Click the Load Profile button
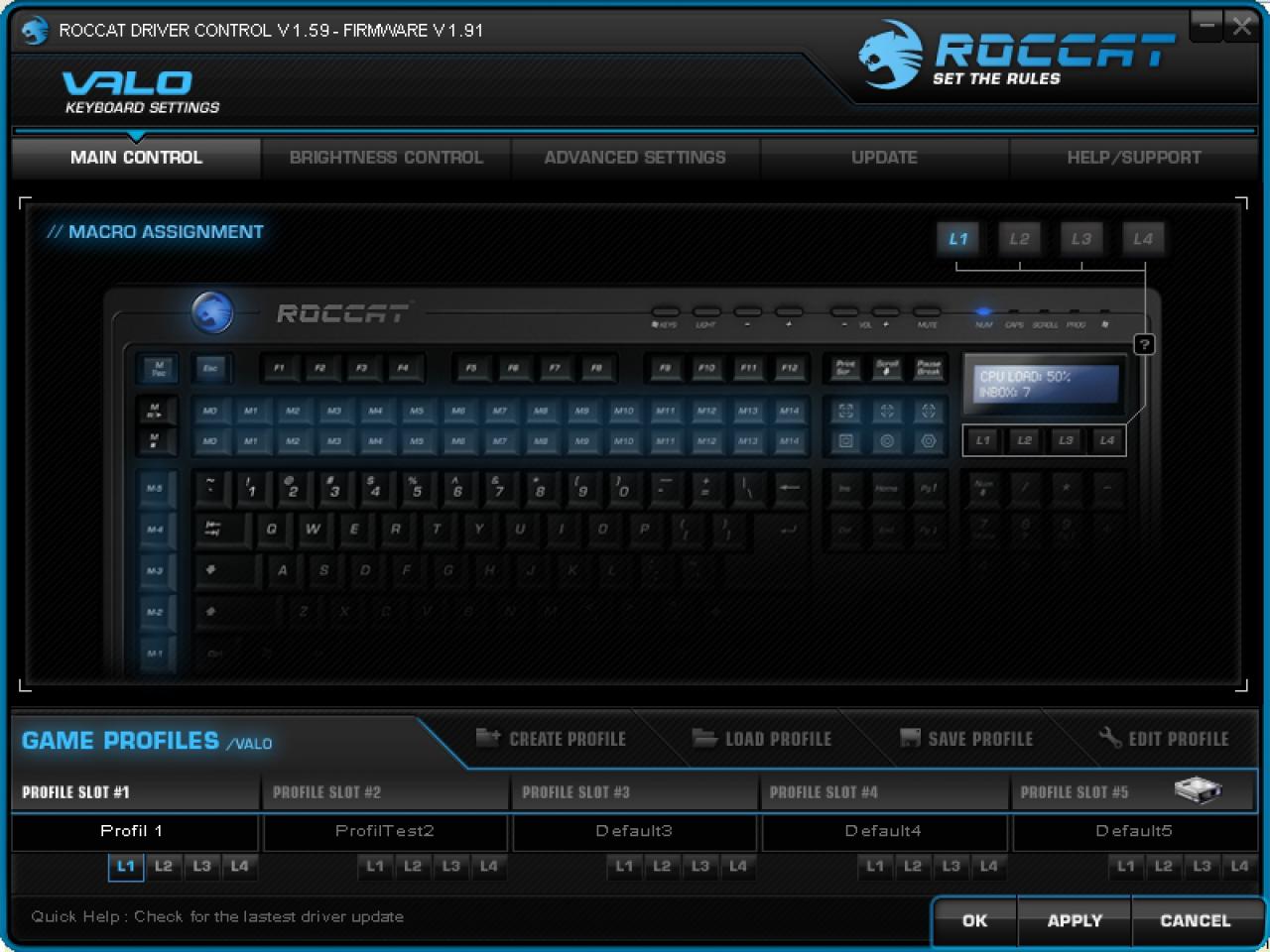The width and height of the screenshot is (1270, 952). [762, 739]
